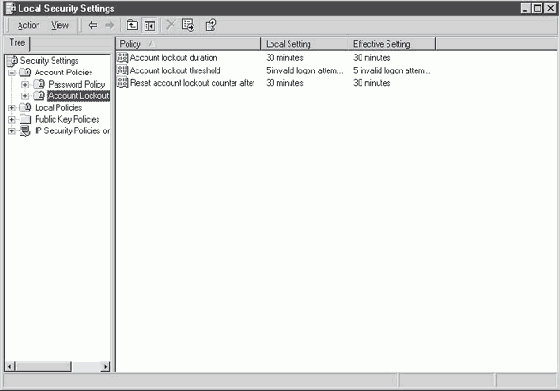Click the Export List toolbar icon
560x391 pixels.
[x=188, y=25]
